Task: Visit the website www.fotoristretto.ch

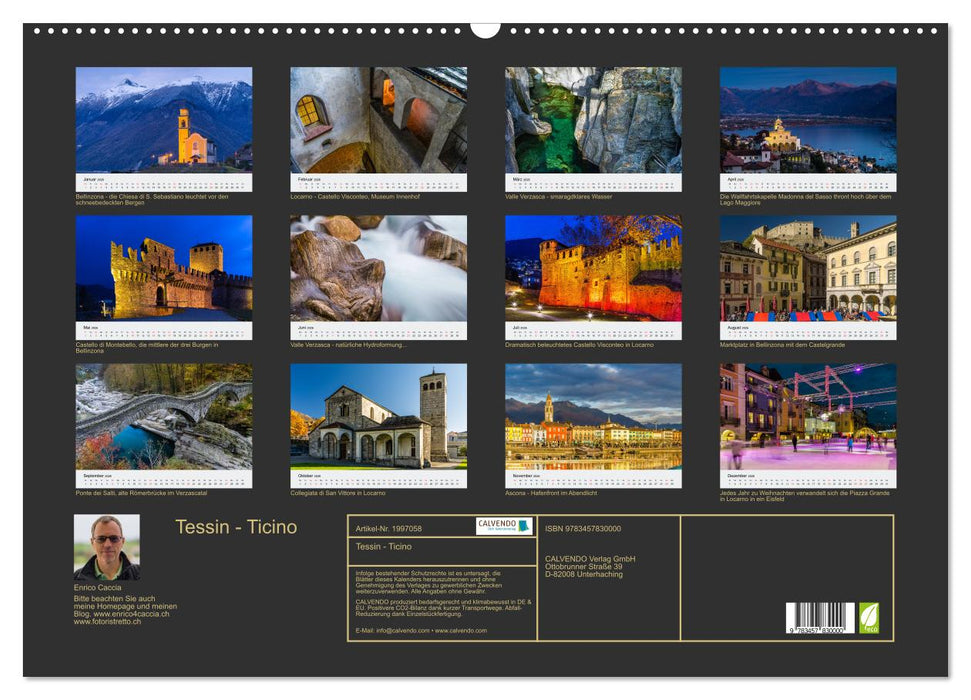Action: pyautogui.click(x=105, y=621)
